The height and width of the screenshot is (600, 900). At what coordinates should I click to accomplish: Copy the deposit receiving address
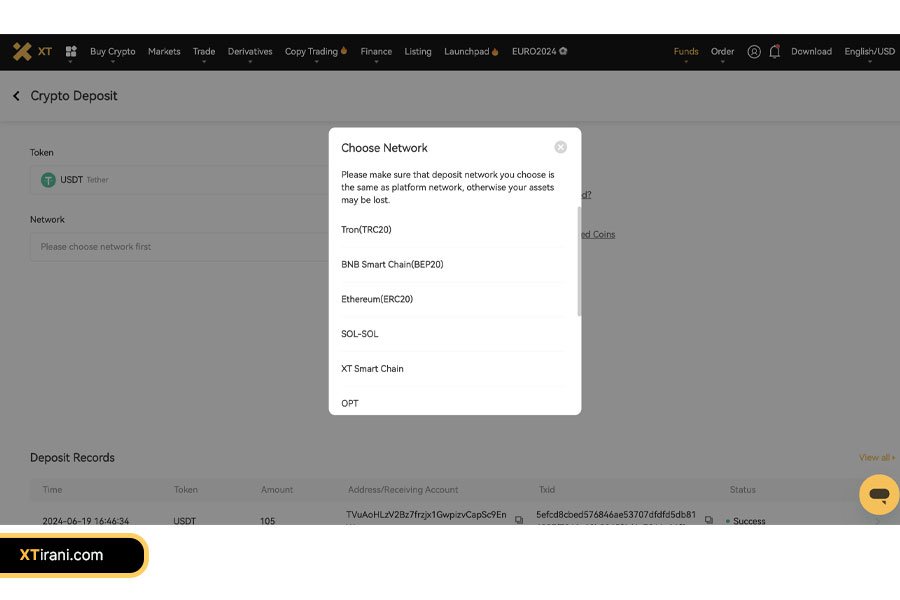(518, 520)
